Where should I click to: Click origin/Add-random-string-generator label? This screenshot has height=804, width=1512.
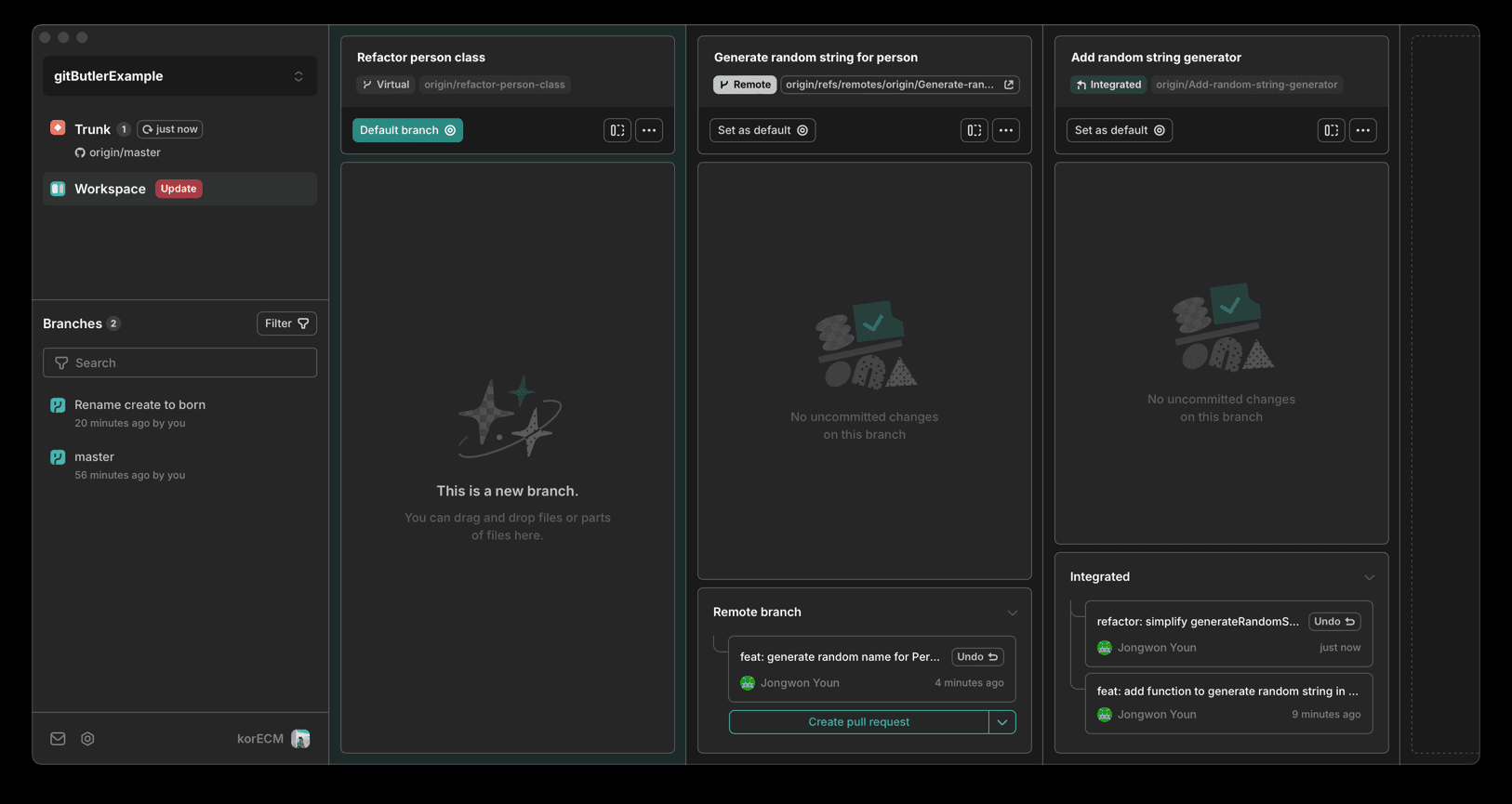click(x=1247, y=85)
